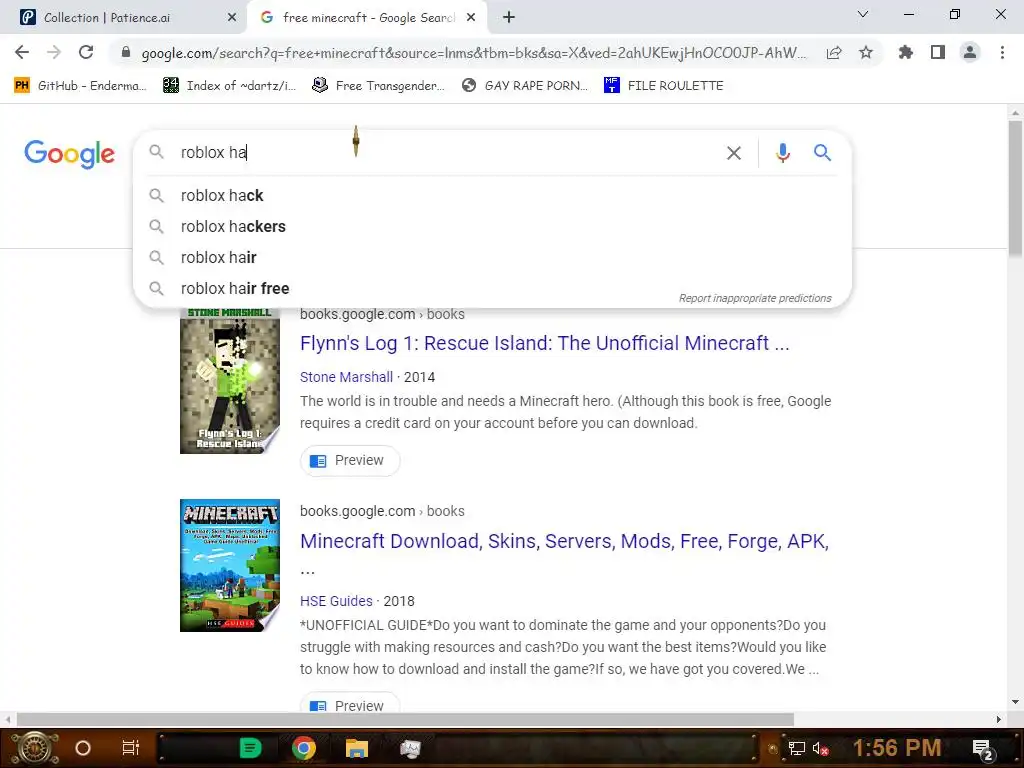Open Chrome from the taskbar
The image size is (1024, 768).
click(303, 748)
